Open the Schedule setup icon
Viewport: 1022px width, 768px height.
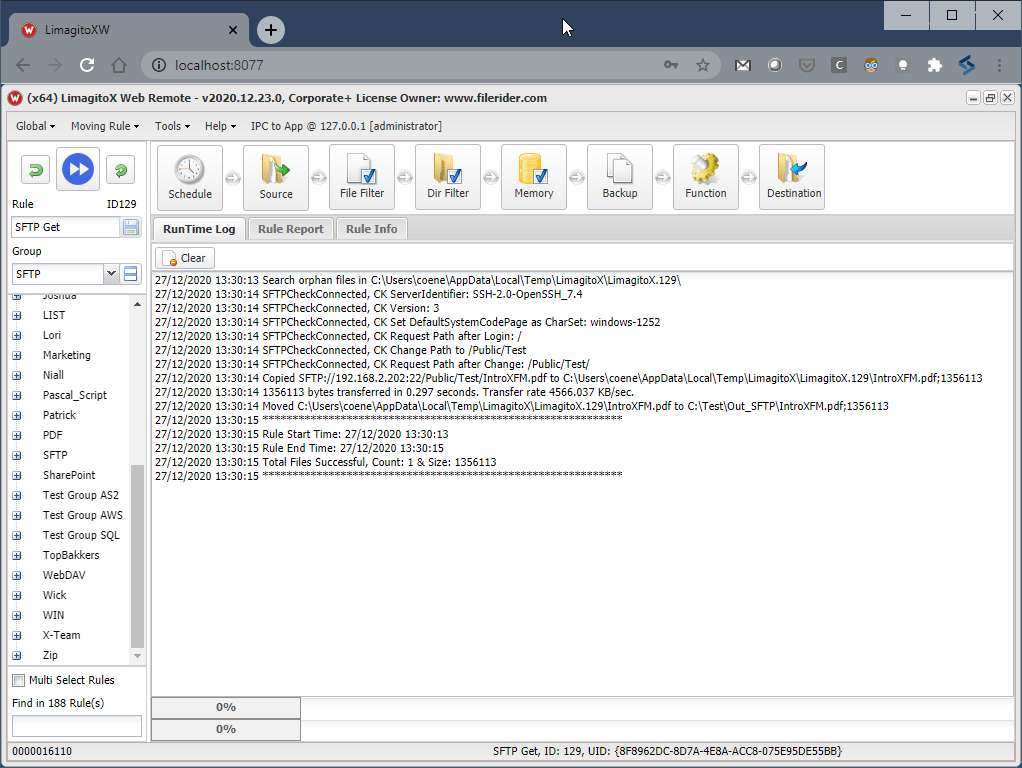click(x=189, y=176)
